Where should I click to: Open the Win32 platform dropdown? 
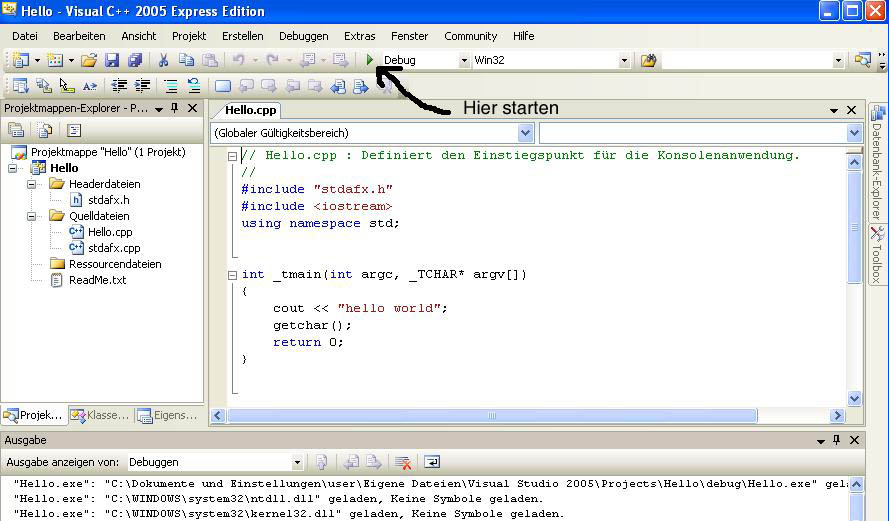point(624,60)
